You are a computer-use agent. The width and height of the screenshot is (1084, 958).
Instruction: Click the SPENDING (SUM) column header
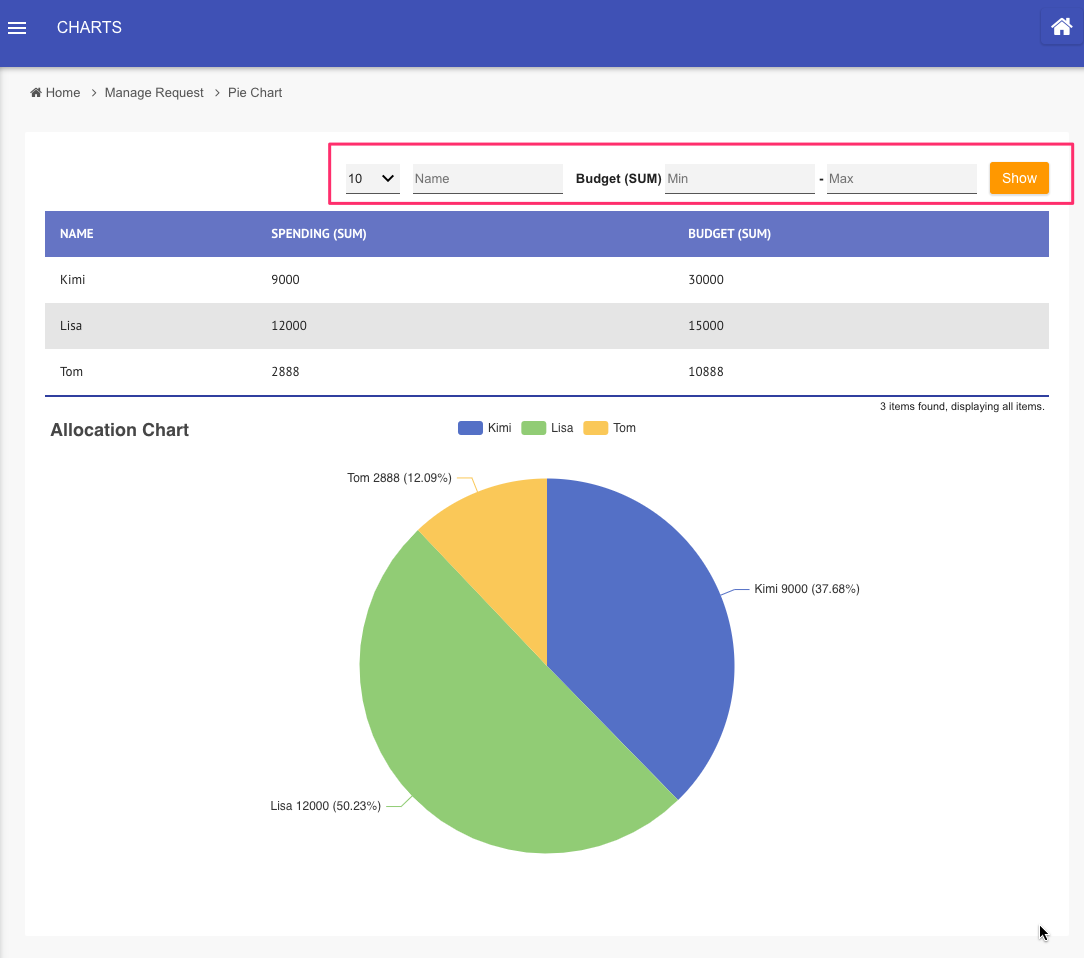(318, 234)
